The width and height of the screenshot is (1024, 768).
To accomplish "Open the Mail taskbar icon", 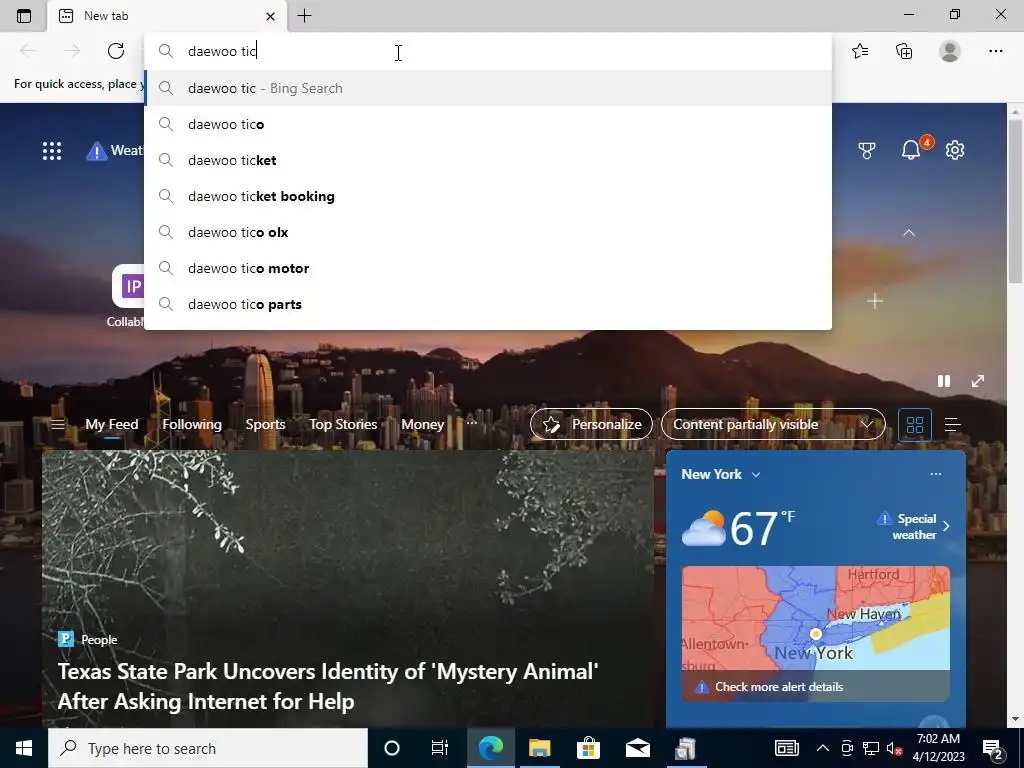I will pos(637,748).
